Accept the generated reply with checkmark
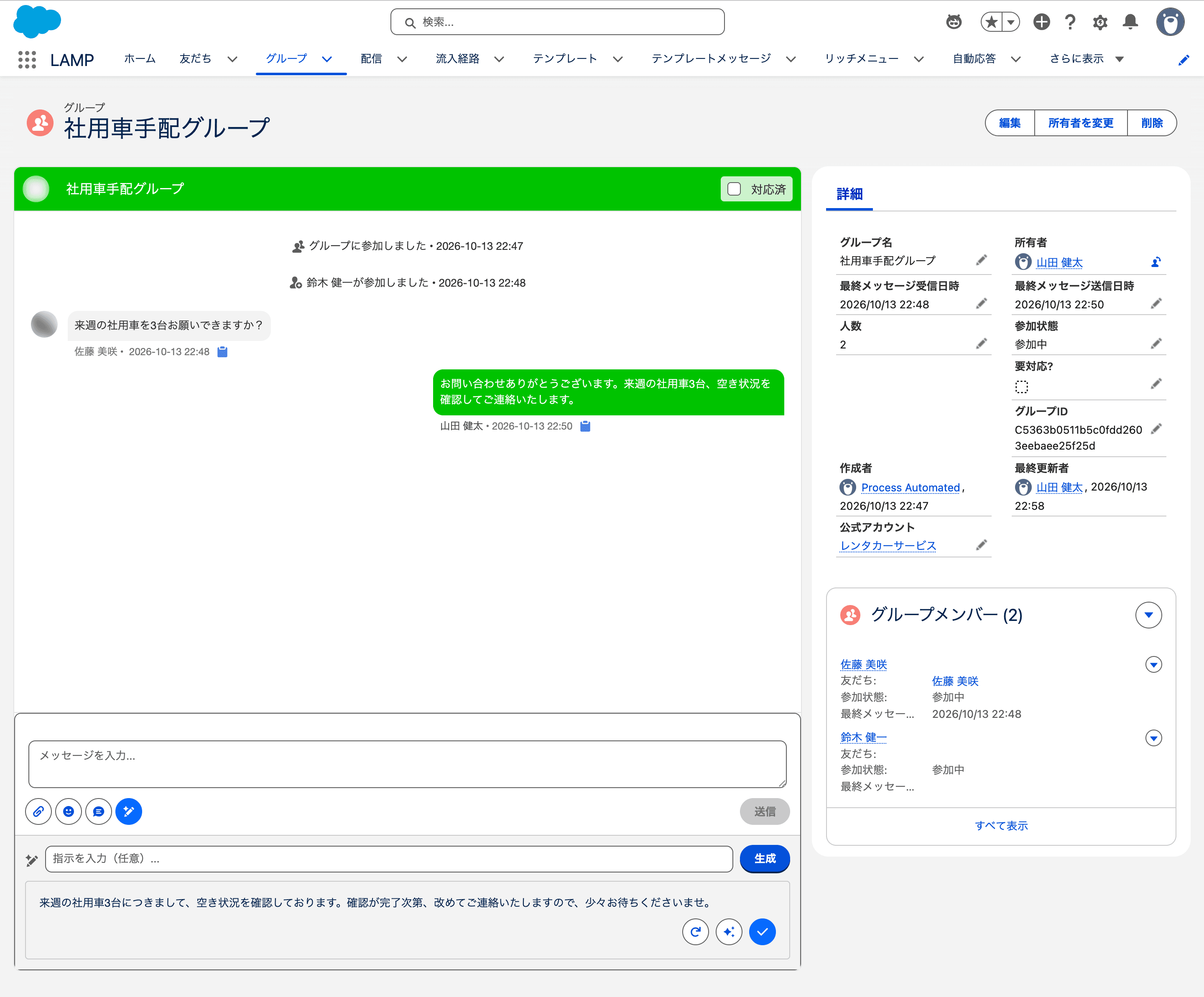This screenshot has width=1204, height=997. click(x=763, y=932)
